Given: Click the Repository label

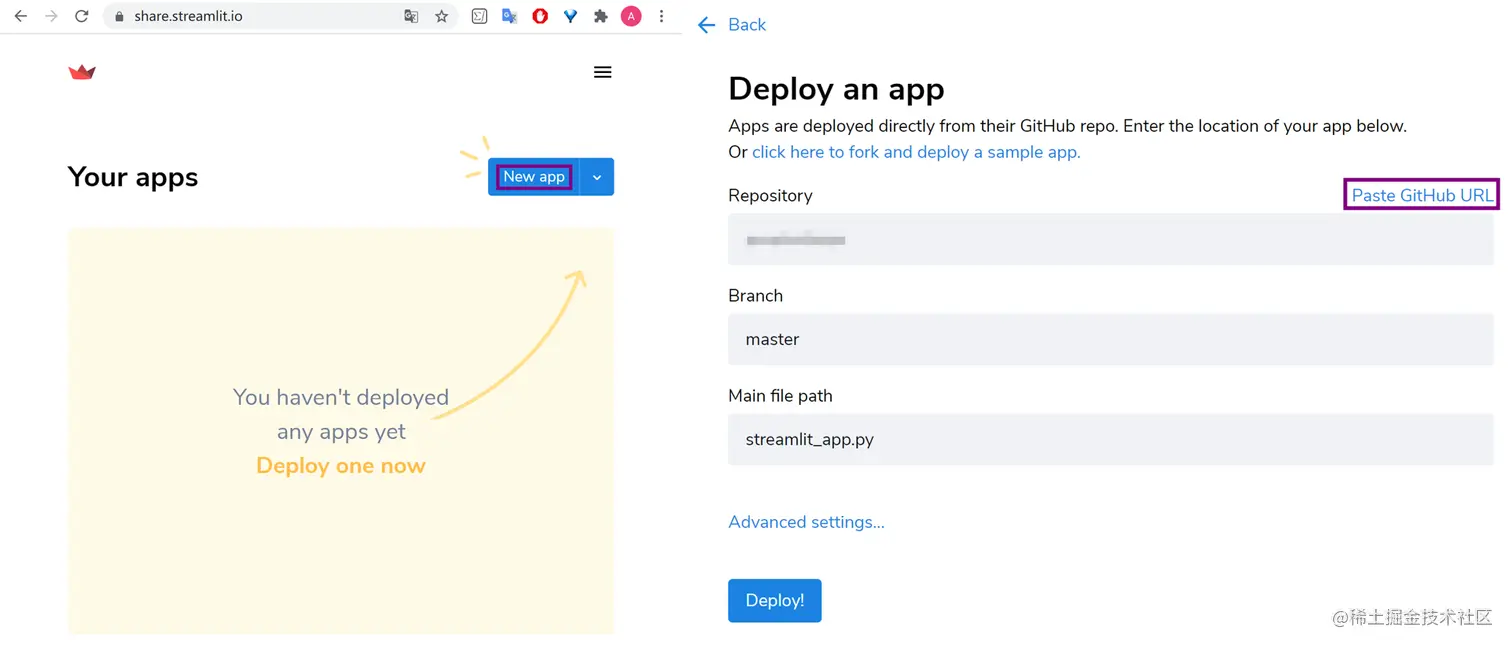Looking at the screenshot, I should click(770, 195).
